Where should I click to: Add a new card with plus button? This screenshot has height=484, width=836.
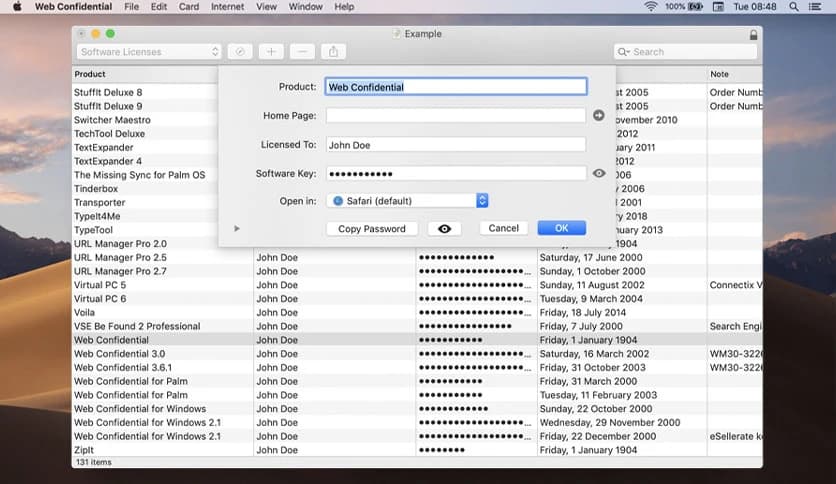[271, 52]
